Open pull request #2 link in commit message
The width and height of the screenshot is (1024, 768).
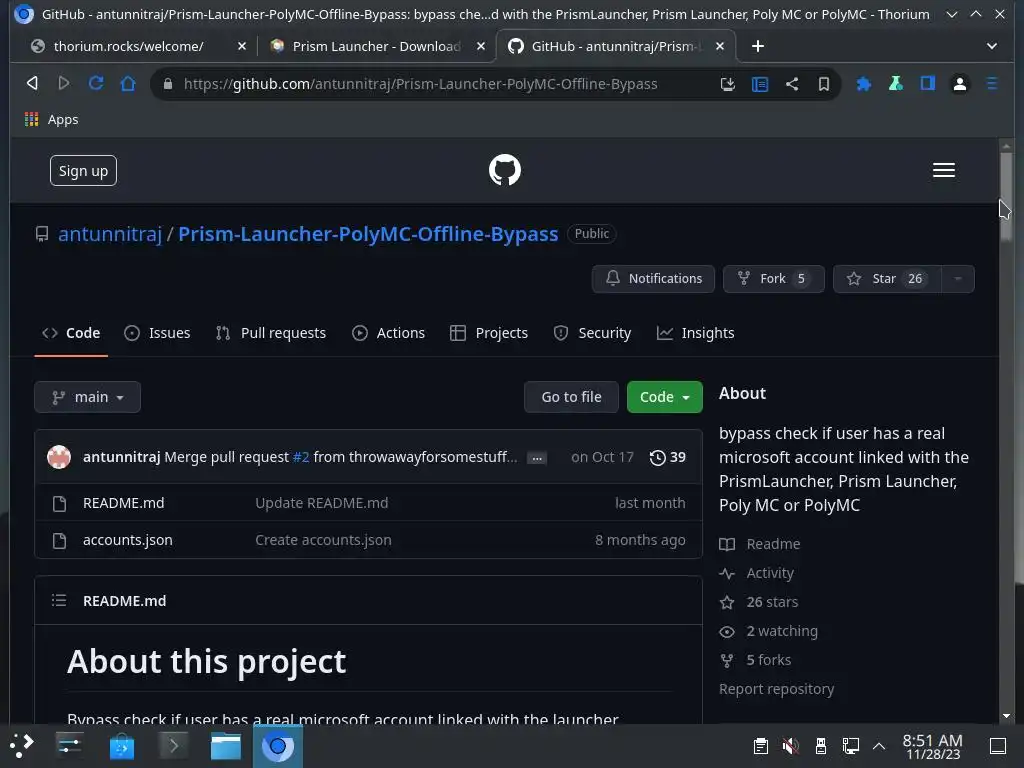[301, 457]
